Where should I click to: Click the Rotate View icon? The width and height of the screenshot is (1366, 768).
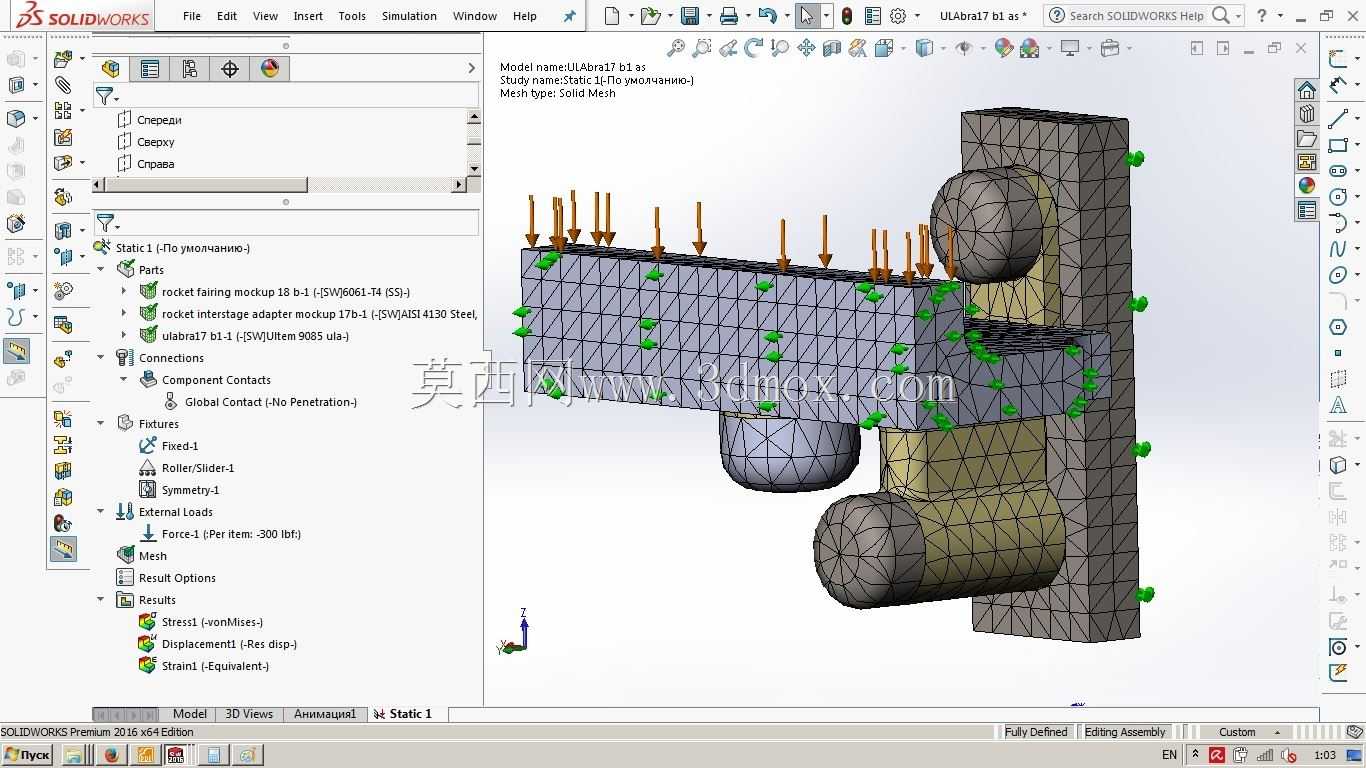[x=754, y=48]
